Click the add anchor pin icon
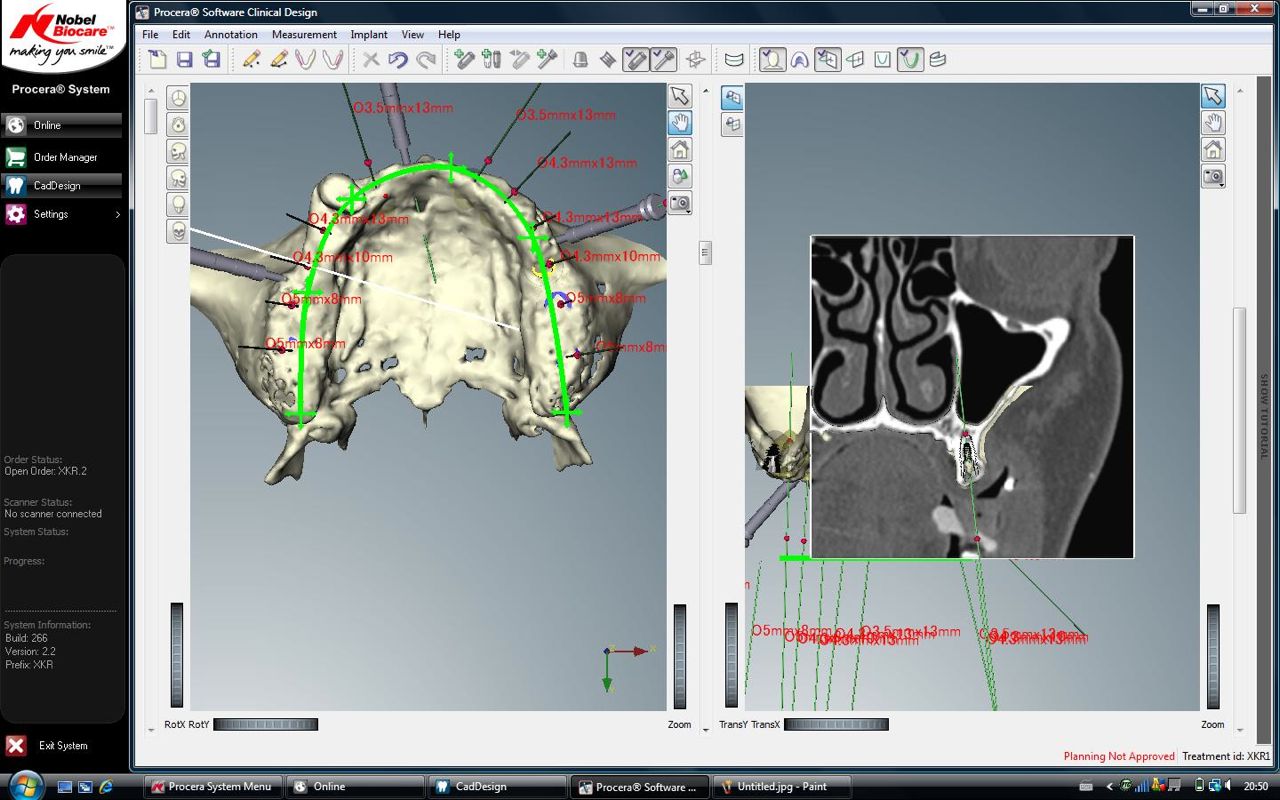The height and width of the screenshot is (800, 1280). (519, 60)
